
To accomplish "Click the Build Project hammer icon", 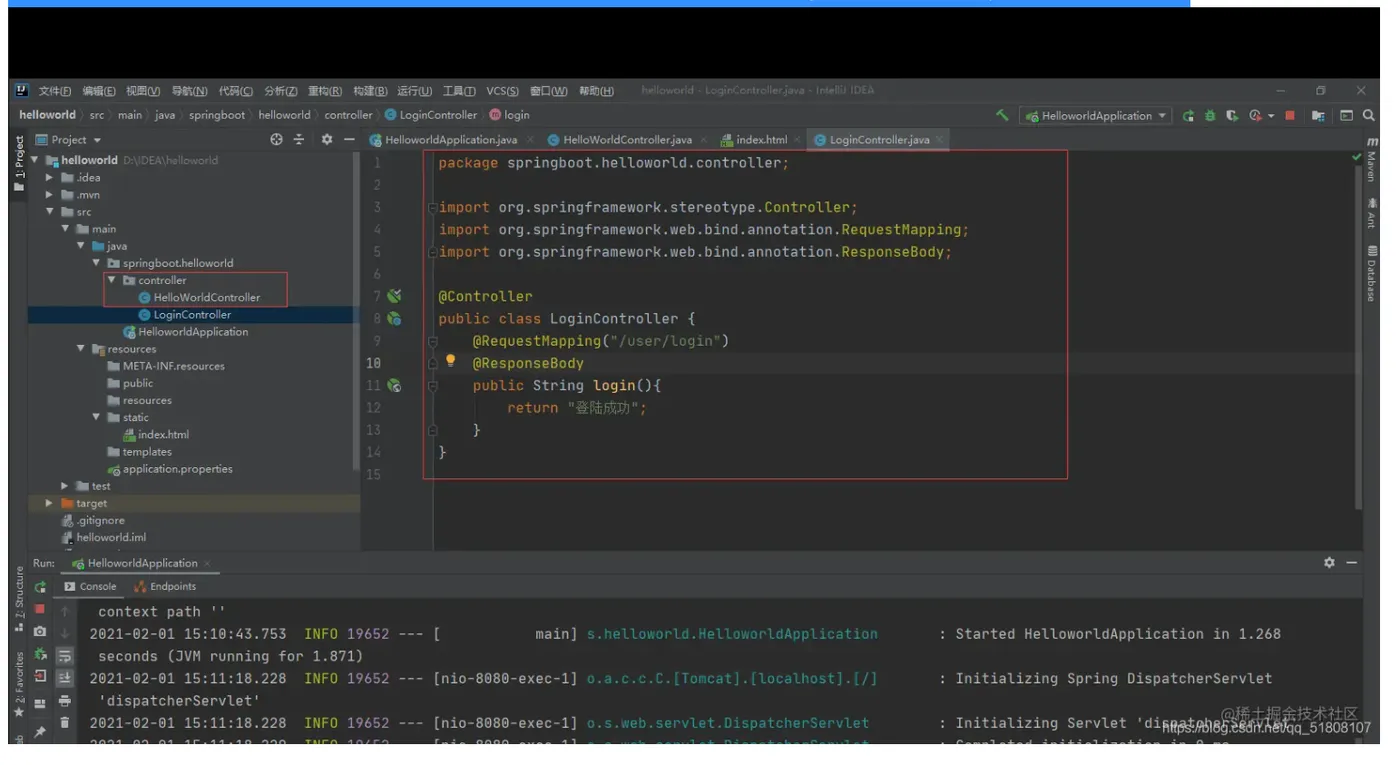I will pyautogui.click(x=1002, y=116).
